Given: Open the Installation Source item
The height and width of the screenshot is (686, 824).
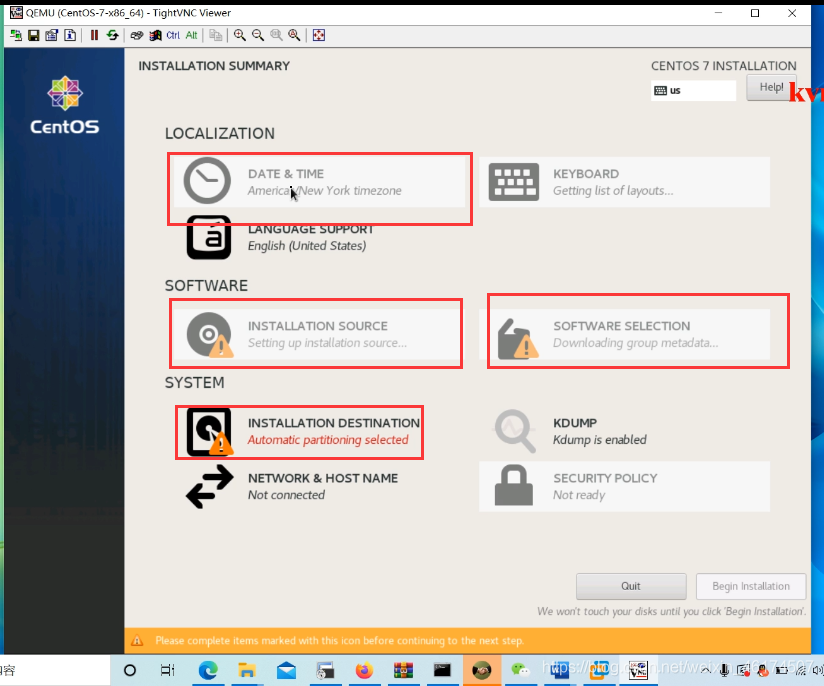Looking at the screenshot, I should 320,334.
